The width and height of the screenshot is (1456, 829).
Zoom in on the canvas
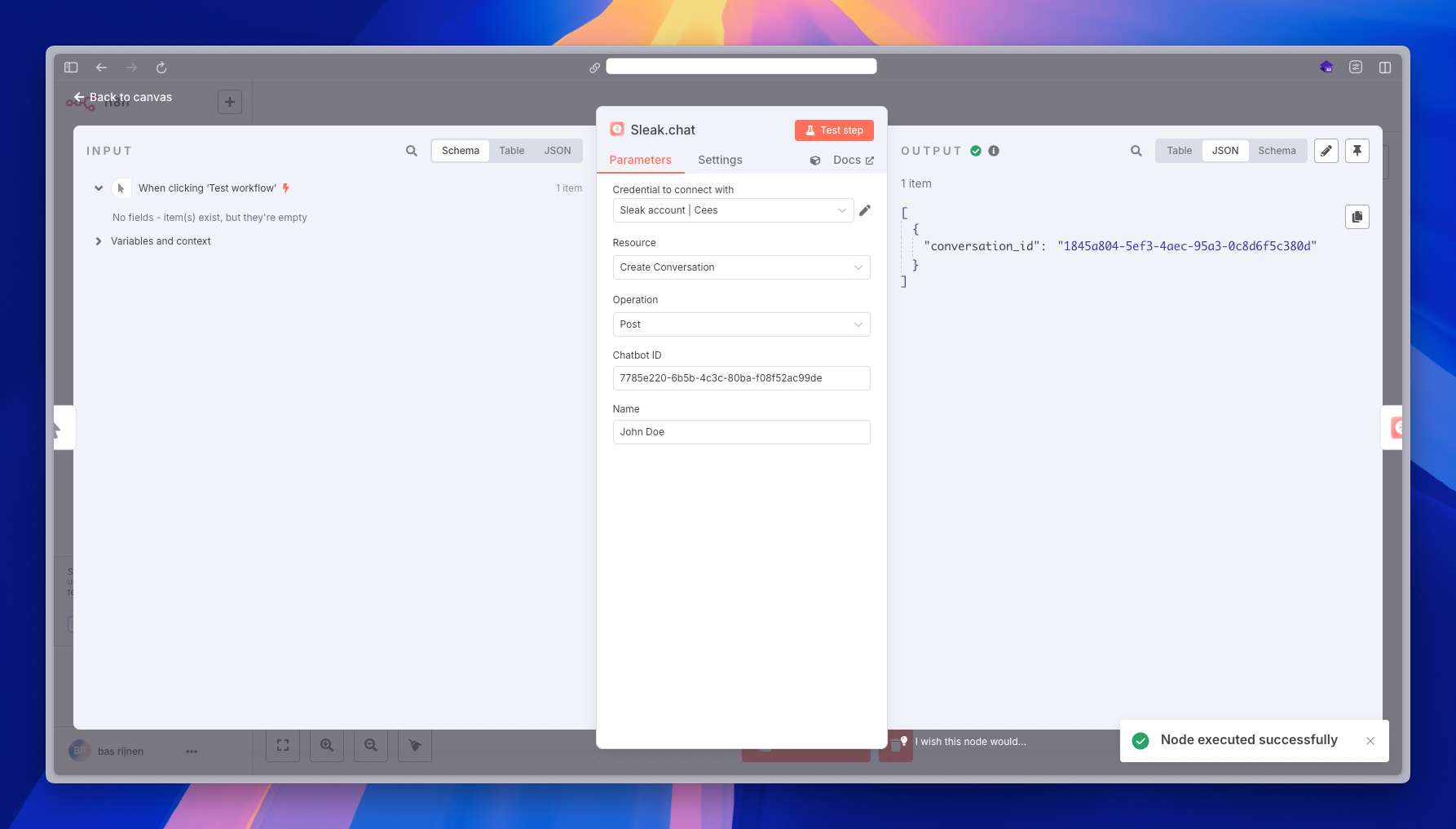click(327, 745)
